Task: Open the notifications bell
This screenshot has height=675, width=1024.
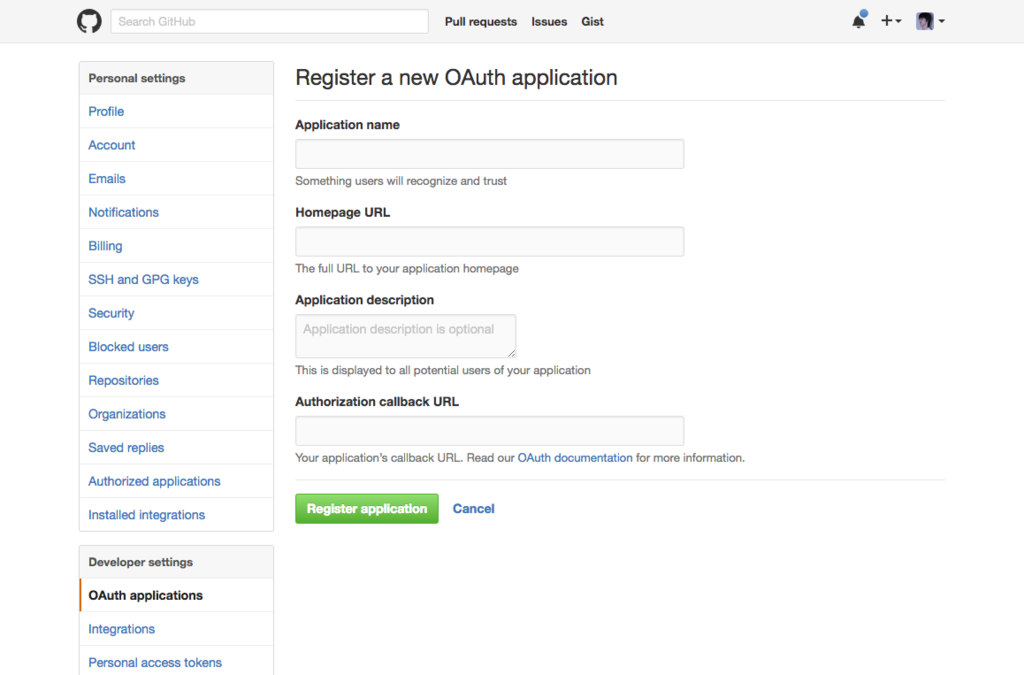Action: pos(858,21)
